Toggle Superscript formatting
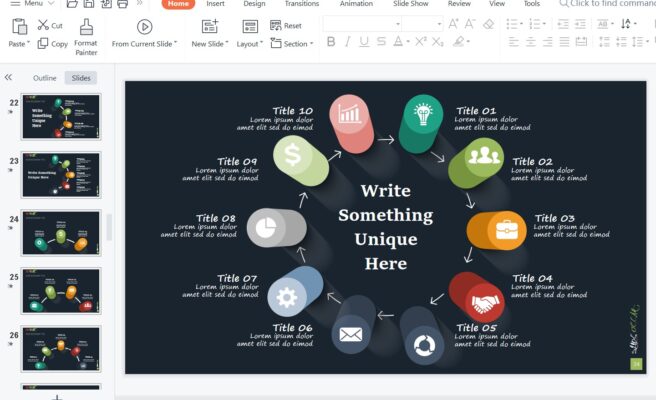This screenshot has height=400, width=656. [x=420, y=41]
